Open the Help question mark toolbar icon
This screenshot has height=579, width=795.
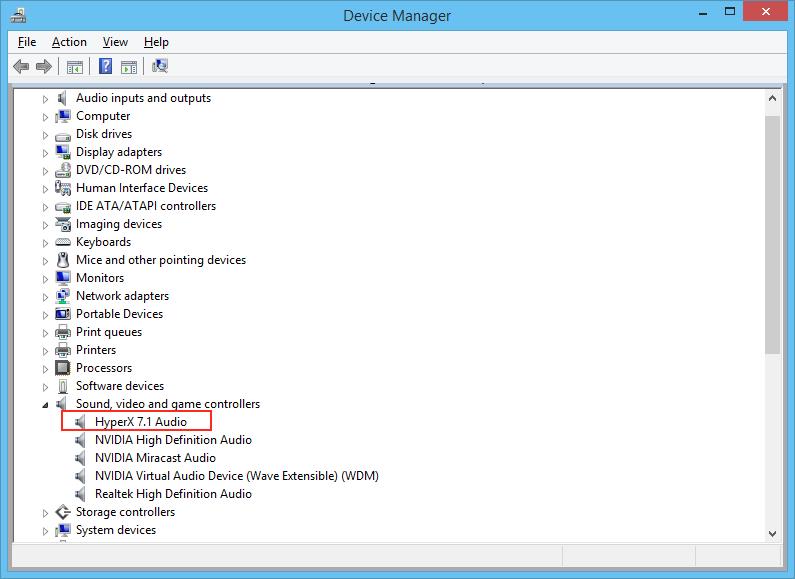point(105,66)
